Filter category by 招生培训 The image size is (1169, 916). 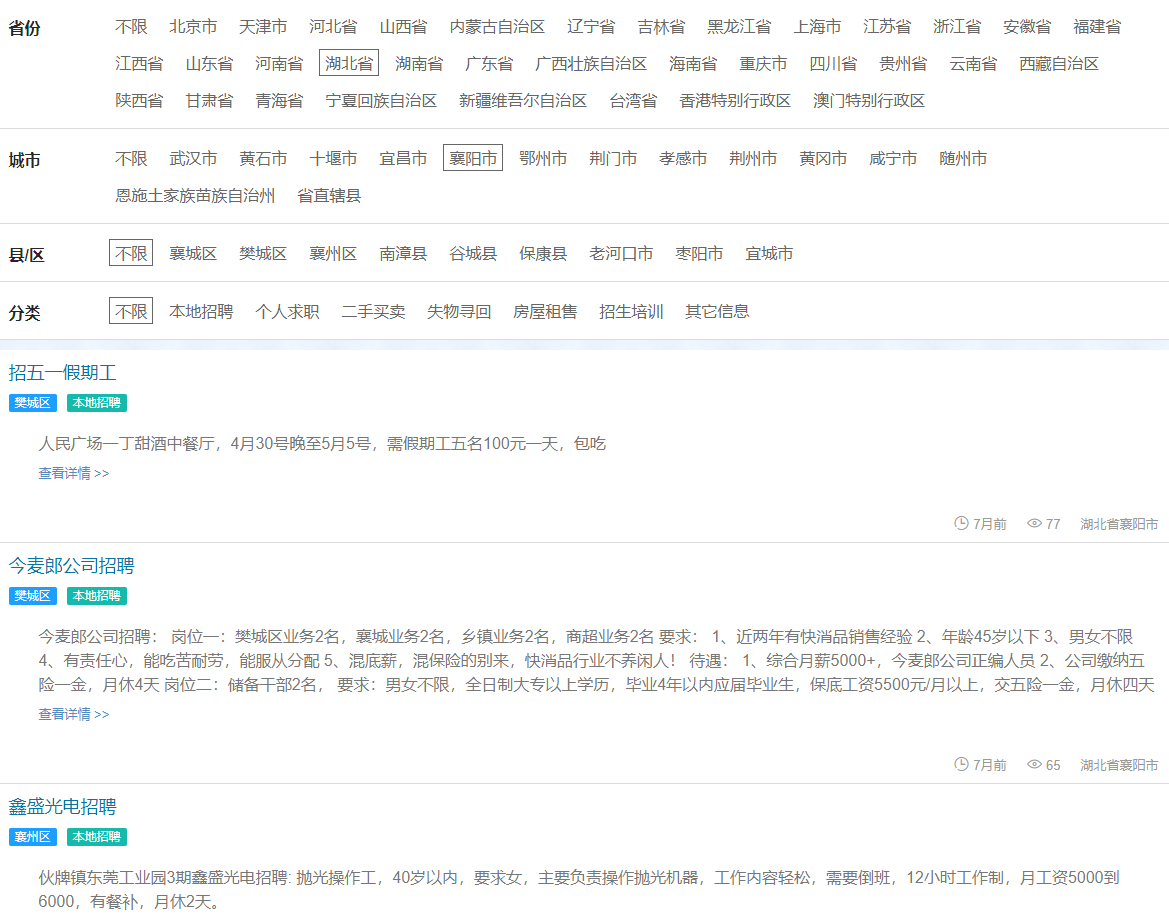pos(631,312)
